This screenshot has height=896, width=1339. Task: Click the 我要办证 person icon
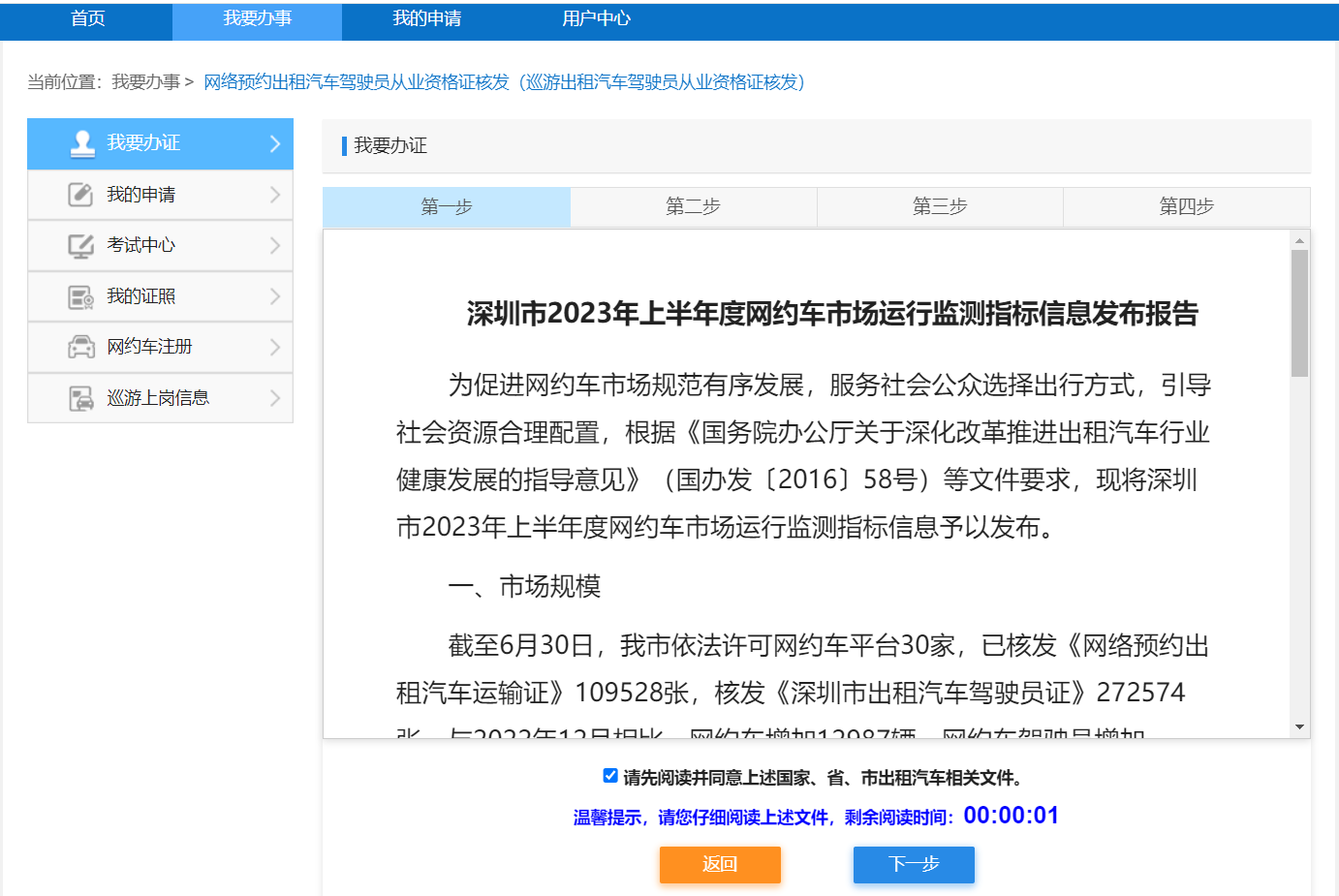(82, 143)
